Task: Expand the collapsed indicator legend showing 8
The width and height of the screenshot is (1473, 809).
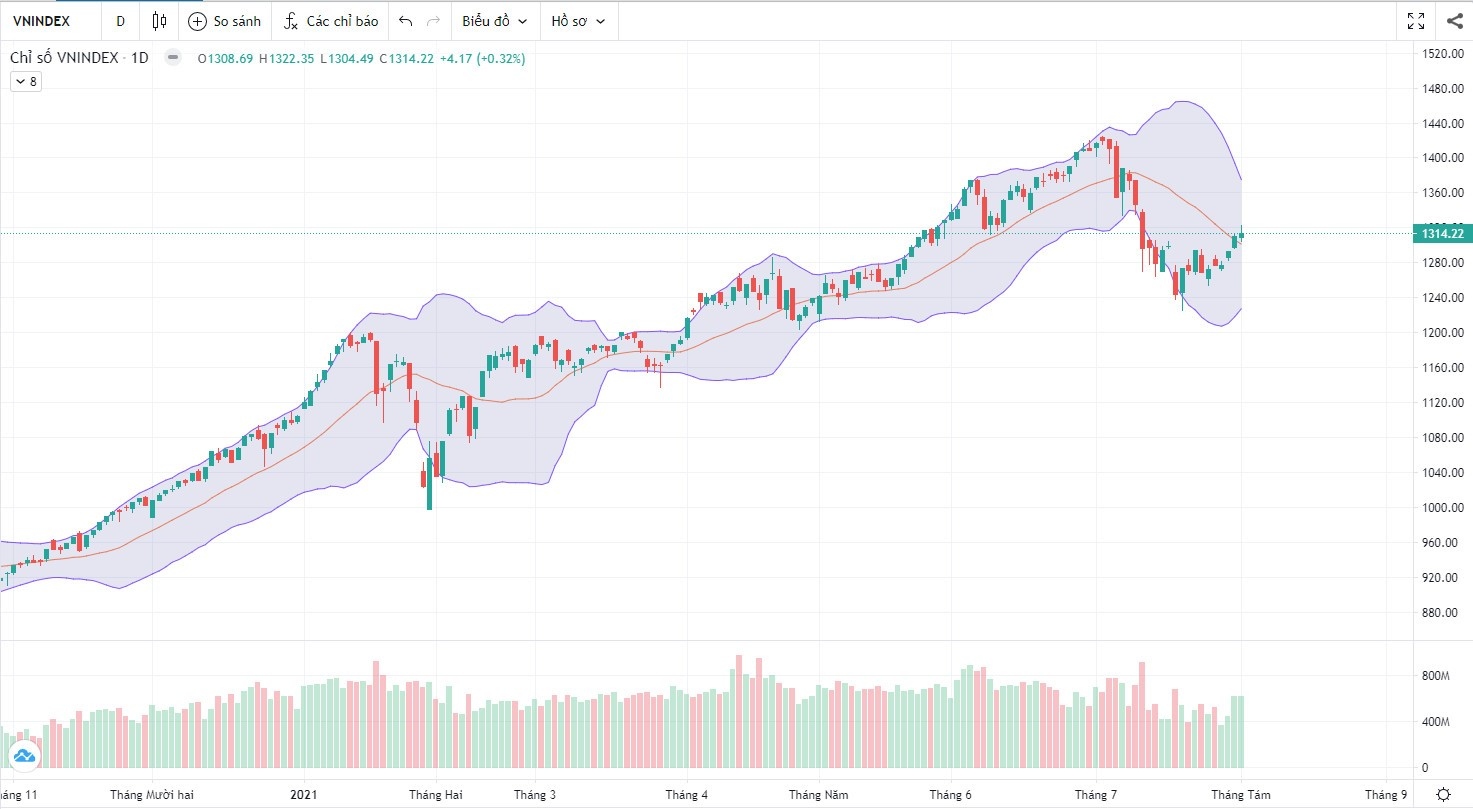Action: click(x=25, y=82)
